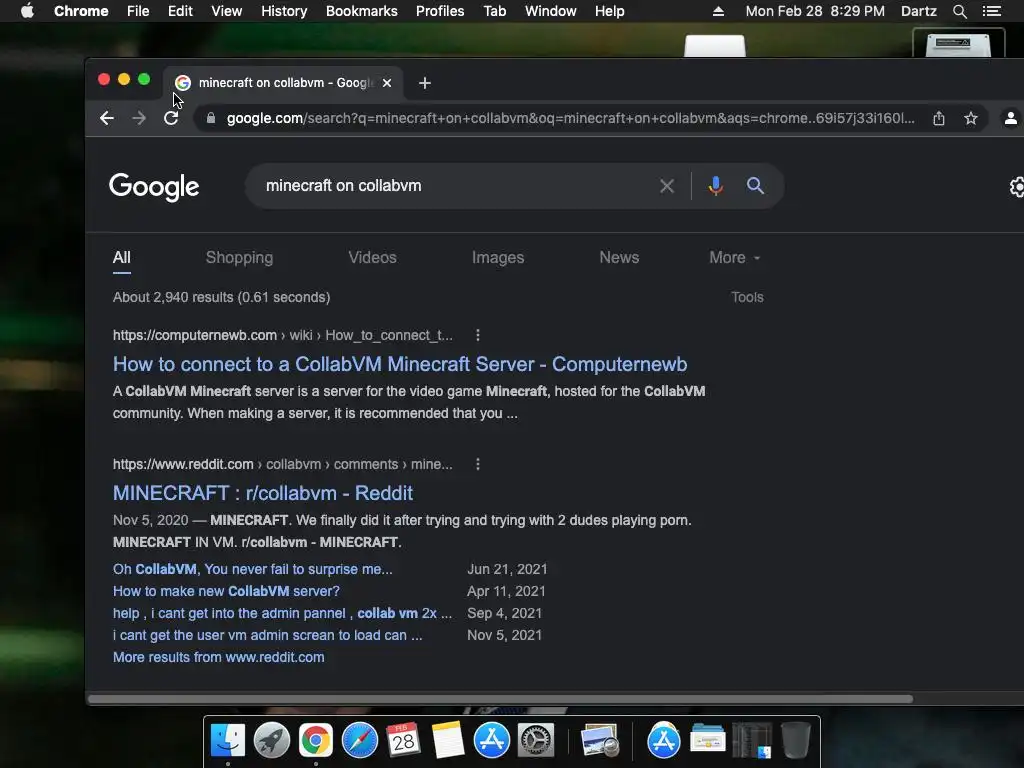Close the minecraft on collabvm tab
Screen dimensions: 1024x768
387,83
